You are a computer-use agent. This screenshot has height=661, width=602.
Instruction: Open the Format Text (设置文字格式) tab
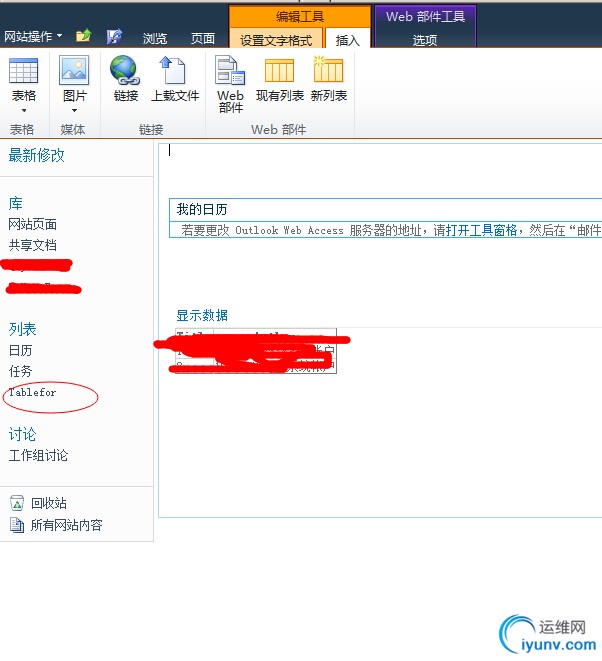pos(276,40)
